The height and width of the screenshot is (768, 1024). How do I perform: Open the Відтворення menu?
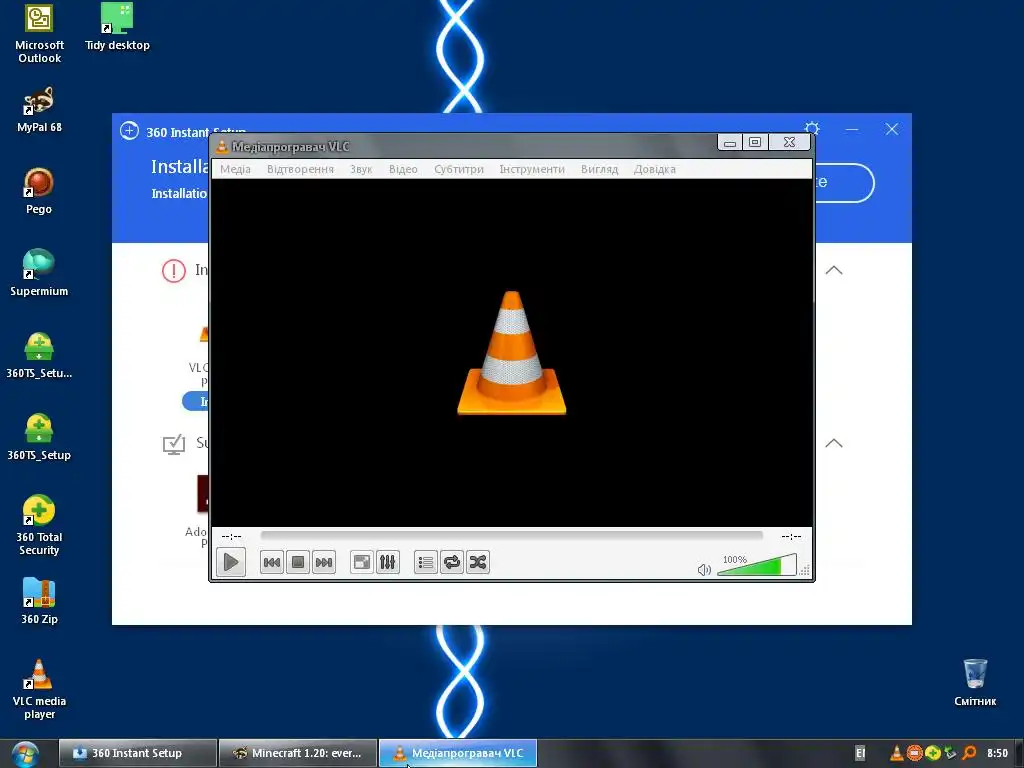300,169
